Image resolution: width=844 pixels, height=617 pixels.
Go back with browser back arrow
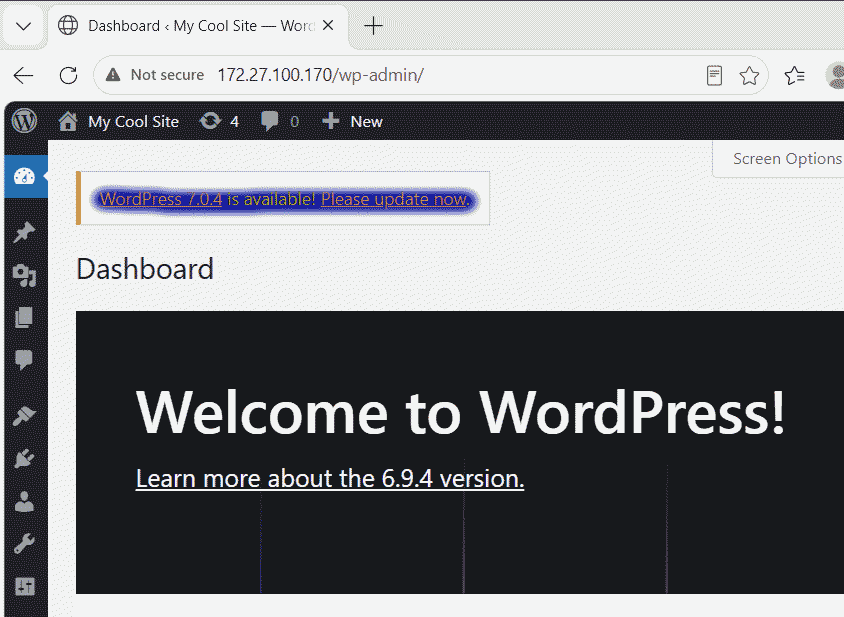(x=24, y=75)
